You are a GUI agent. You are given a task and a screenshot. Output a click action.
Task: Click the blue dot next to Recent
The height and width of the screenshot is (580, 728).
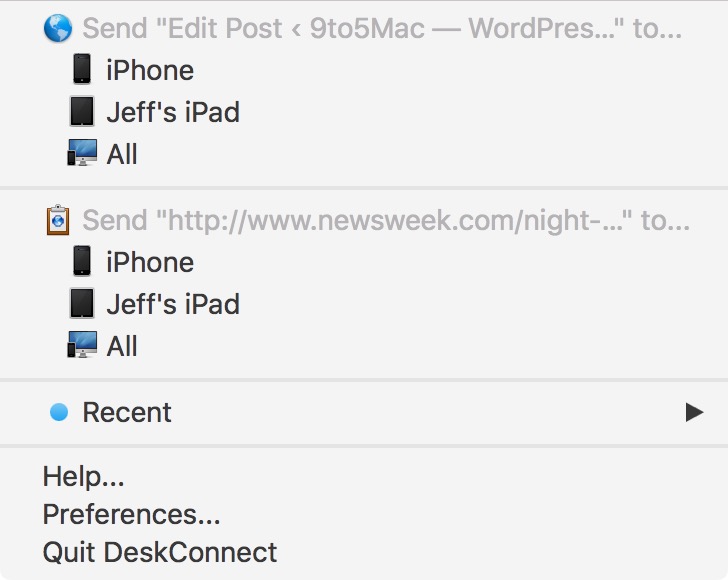click(59, 412)
